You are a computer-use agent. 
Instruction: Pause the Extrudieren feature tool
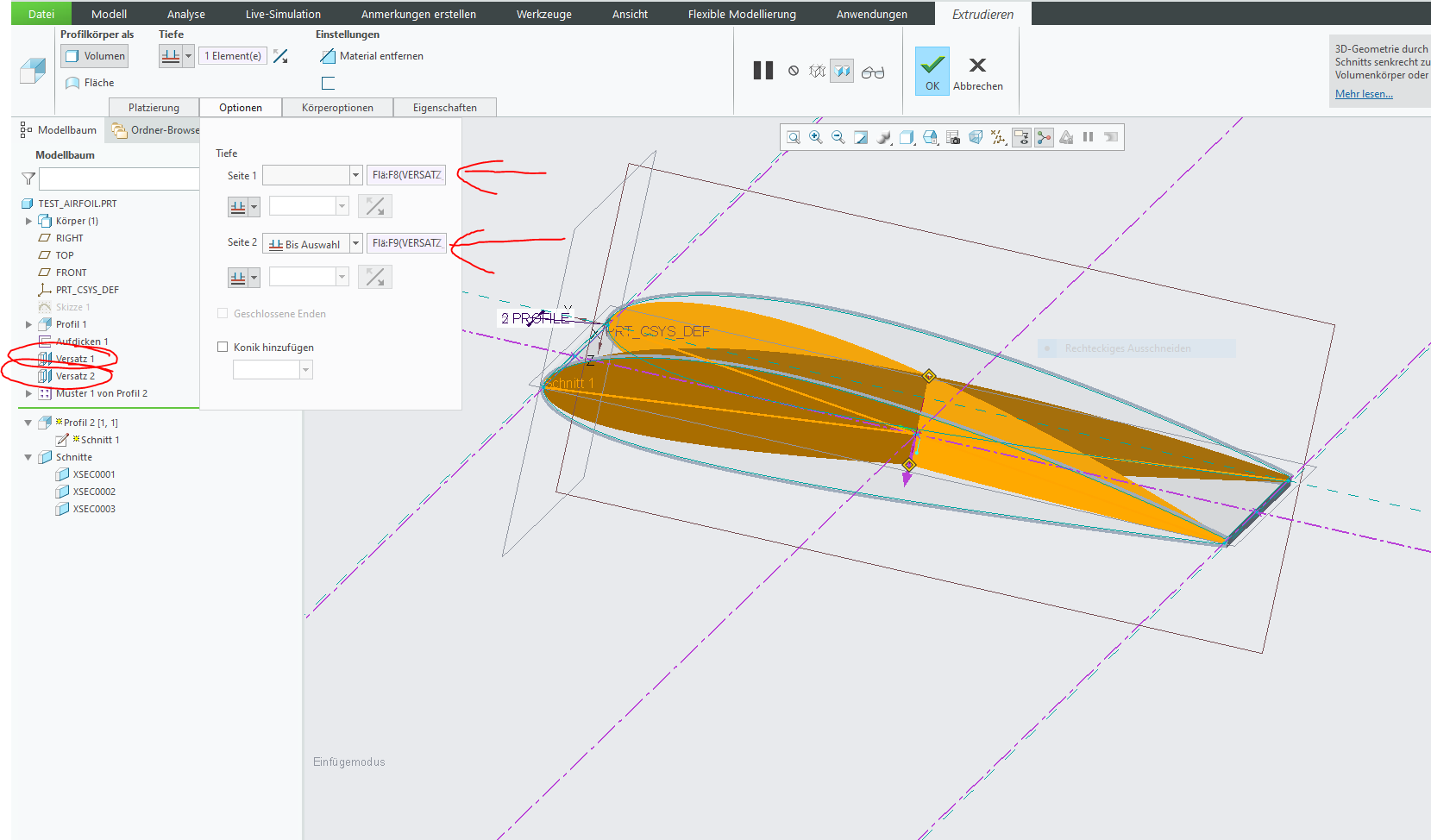coord(763,71)
